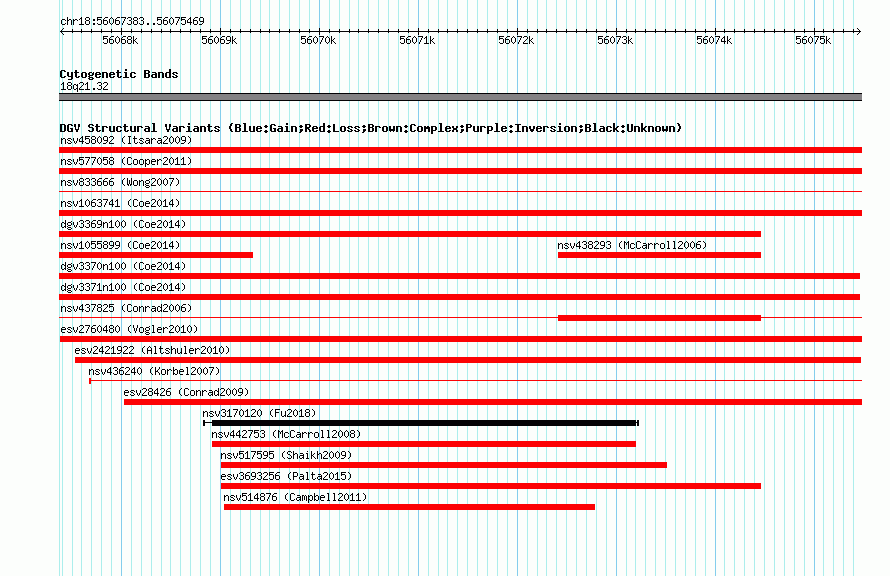Image resolution: width=890 pixels, height=576 pixels.
Task: Open esv28426 (Conrad2009) label
Action: click(186, 392)
